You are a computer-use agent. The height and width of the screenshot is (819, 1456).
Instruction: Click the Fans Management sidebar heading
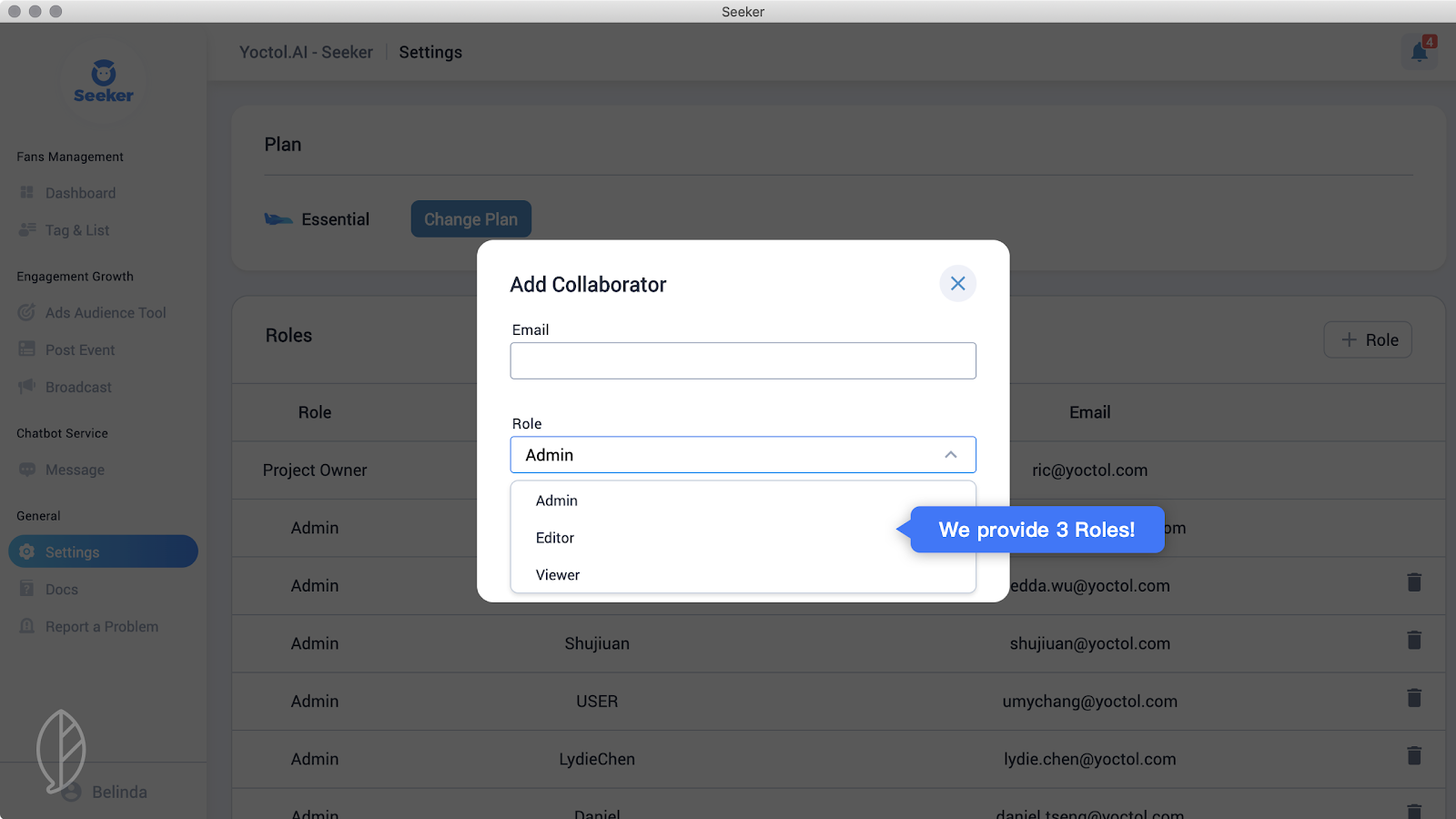tap(70, 157)
